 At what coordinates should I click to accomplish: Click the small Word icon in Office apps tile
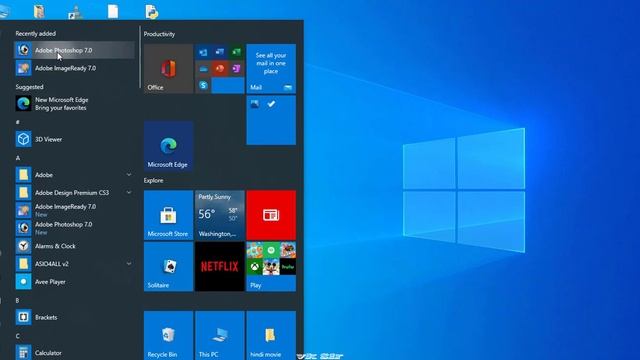tap(220, 52)
